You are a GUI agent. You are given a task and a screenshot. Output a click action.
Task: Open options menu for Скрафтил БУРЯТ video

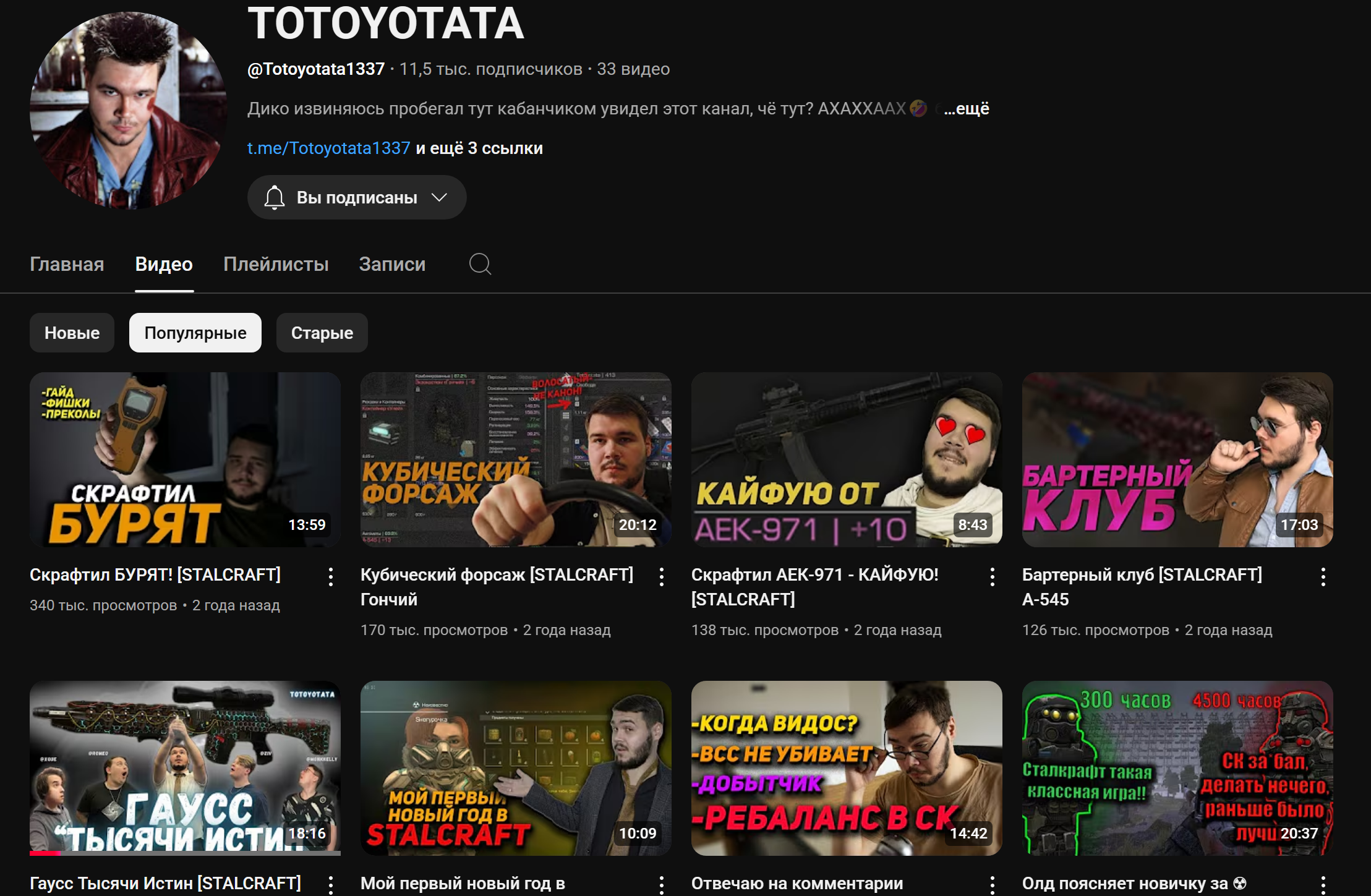click(x=331, y=576)
